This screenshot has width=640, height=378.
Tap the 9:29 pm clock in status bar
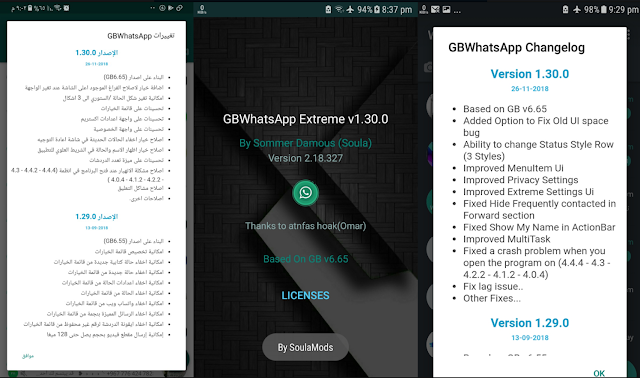click(x=623, y=9)
